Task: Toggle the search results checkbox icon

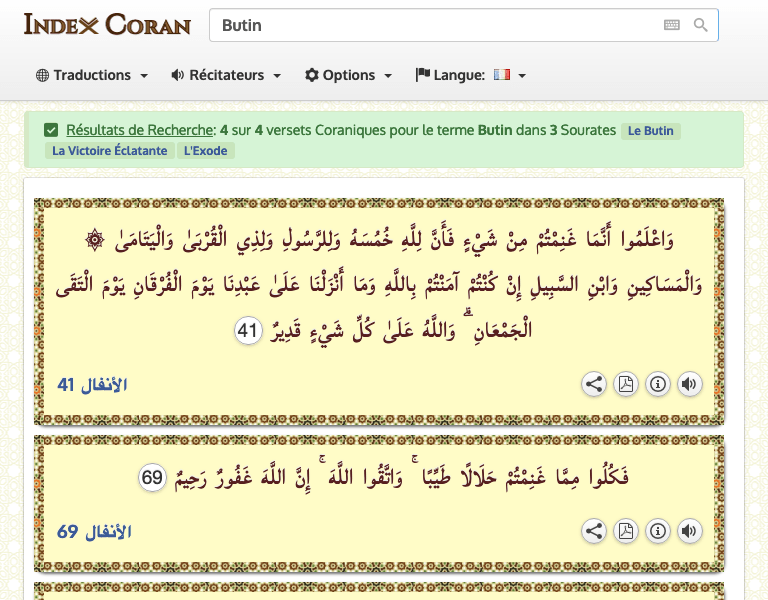Action: [51, 130]
